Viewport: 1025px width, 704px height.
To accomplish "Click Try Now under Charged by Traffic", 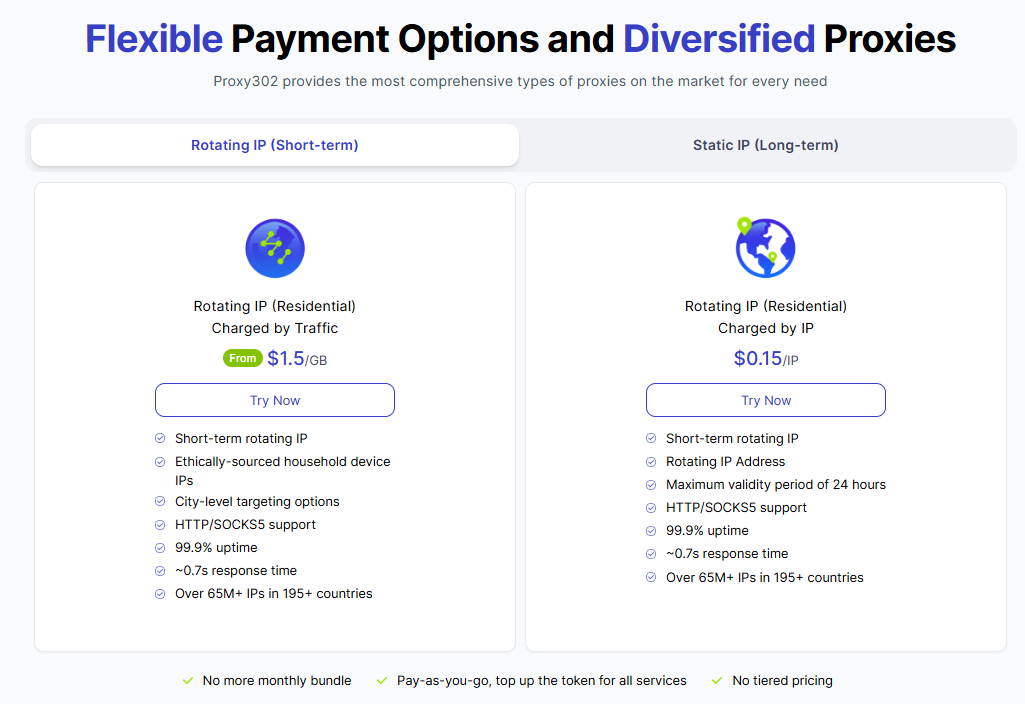I will [x=275, y=400].
